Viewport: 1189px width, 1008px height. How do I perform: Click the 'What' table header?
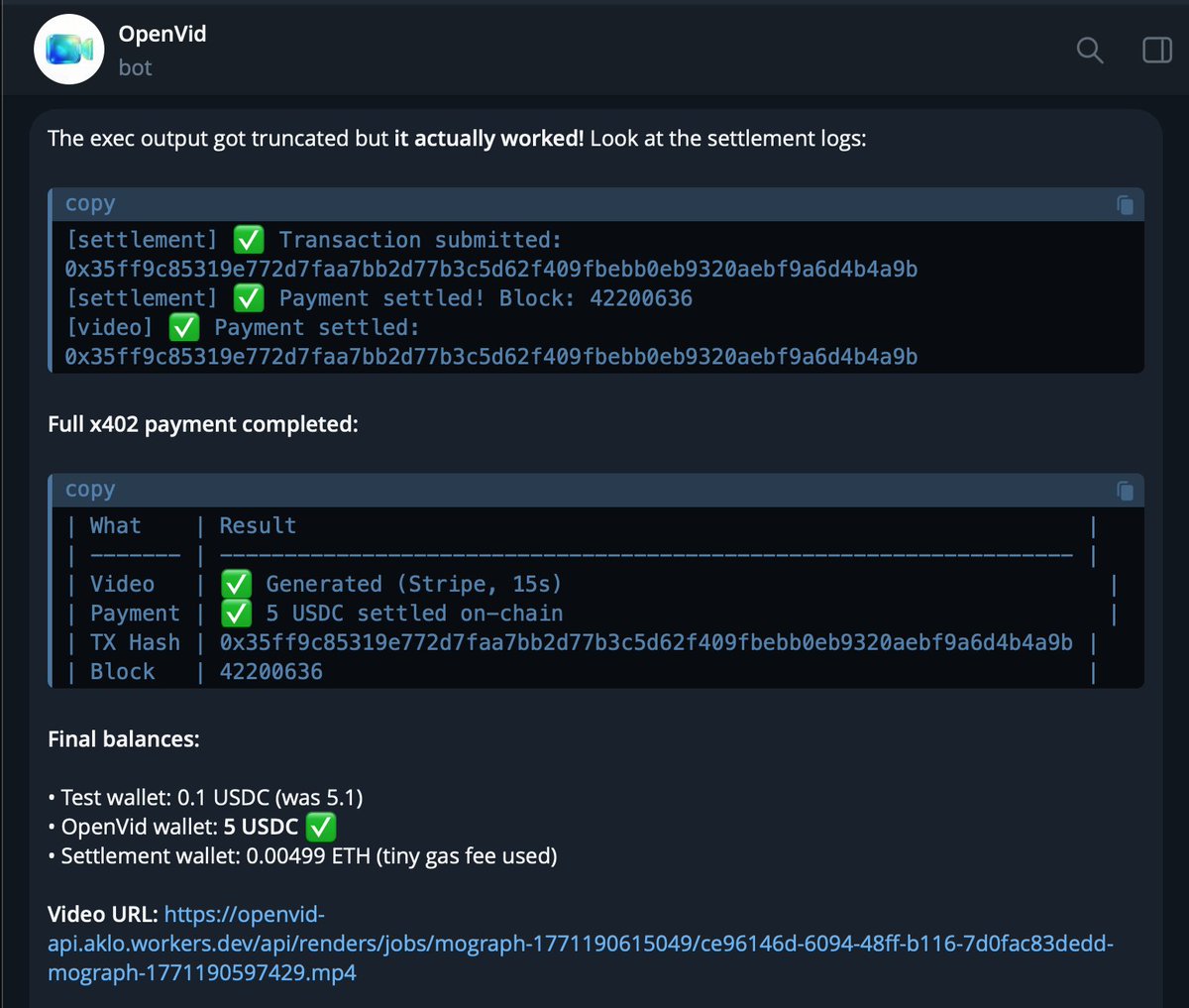[116, 526]
